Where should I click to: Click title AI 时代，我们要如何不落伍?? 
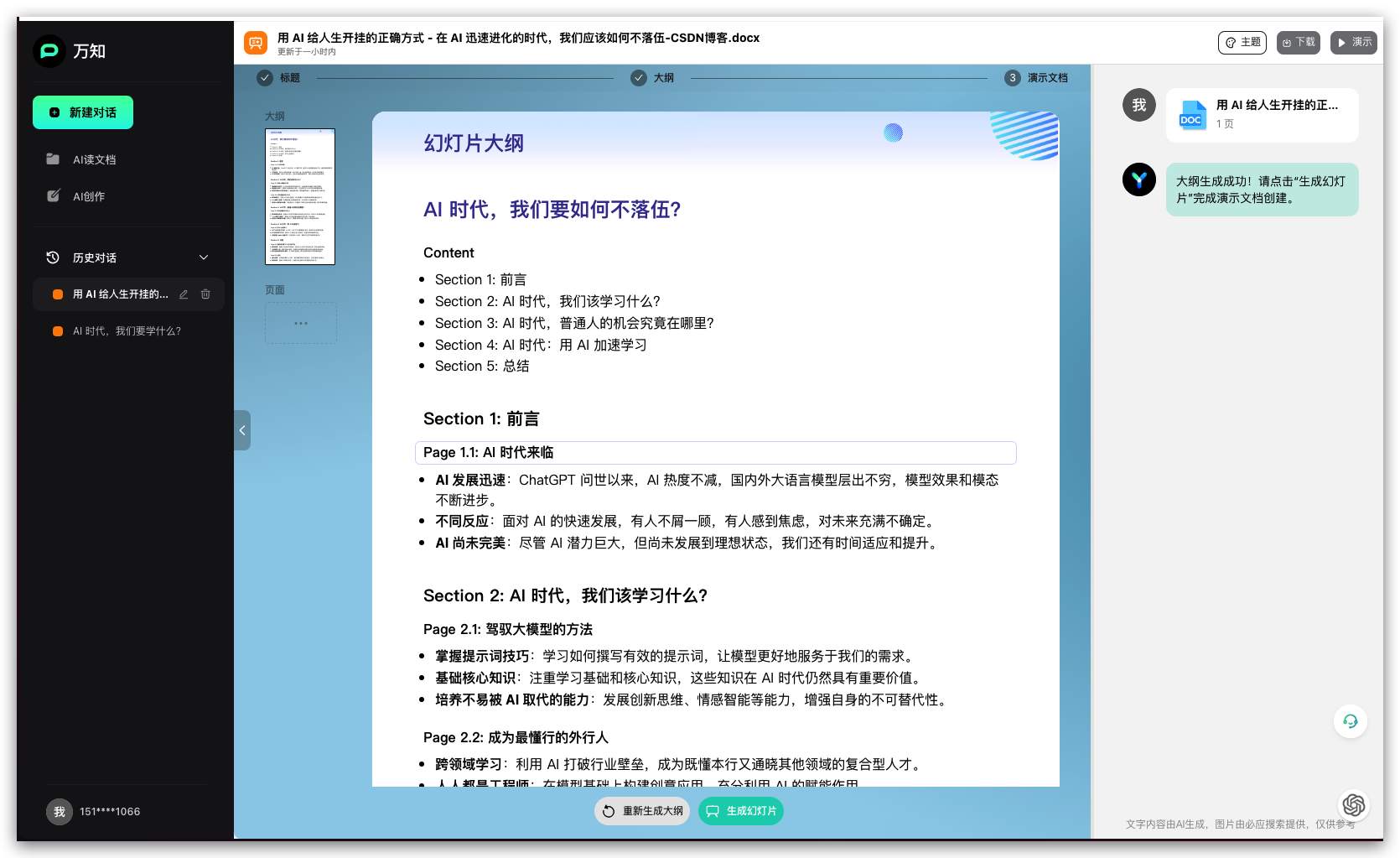pos(552,210)
